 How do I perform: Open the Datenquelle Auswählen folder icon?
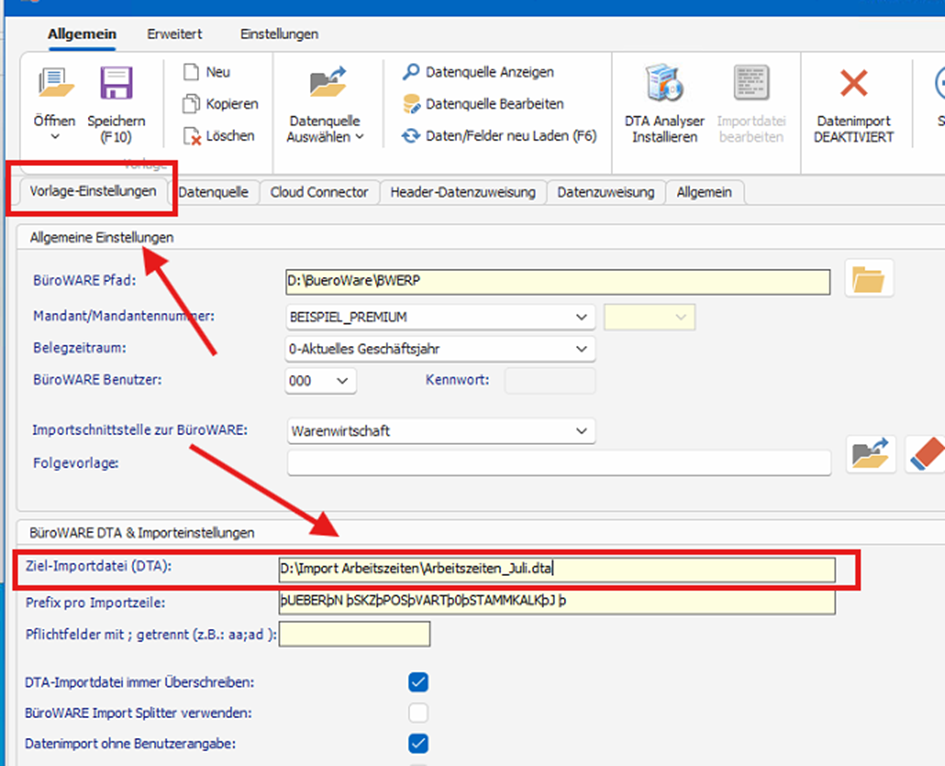click(x=327, y=82)
